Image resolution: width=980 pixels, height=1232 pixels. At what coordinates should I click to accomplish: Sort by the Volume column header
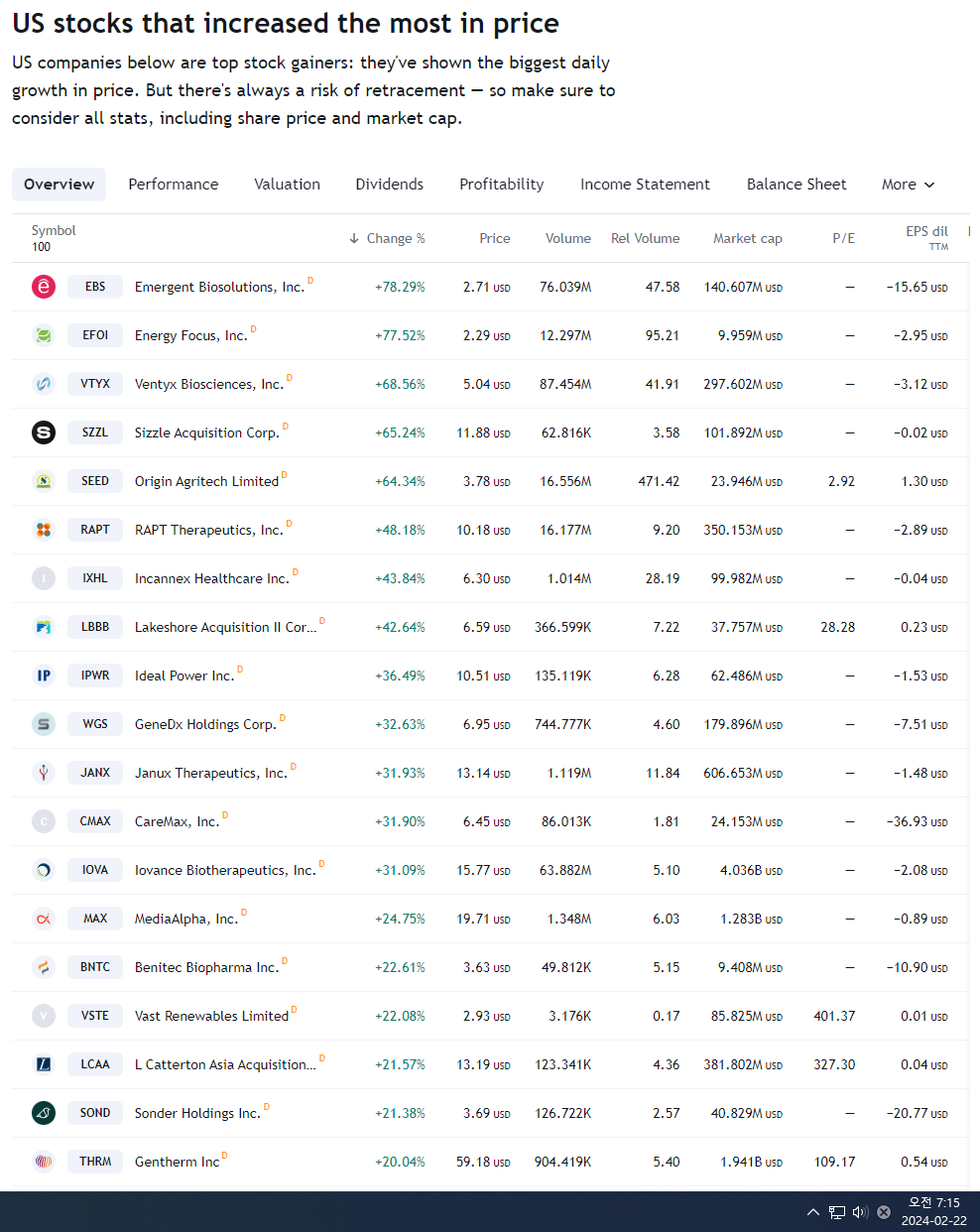(568, 238)
